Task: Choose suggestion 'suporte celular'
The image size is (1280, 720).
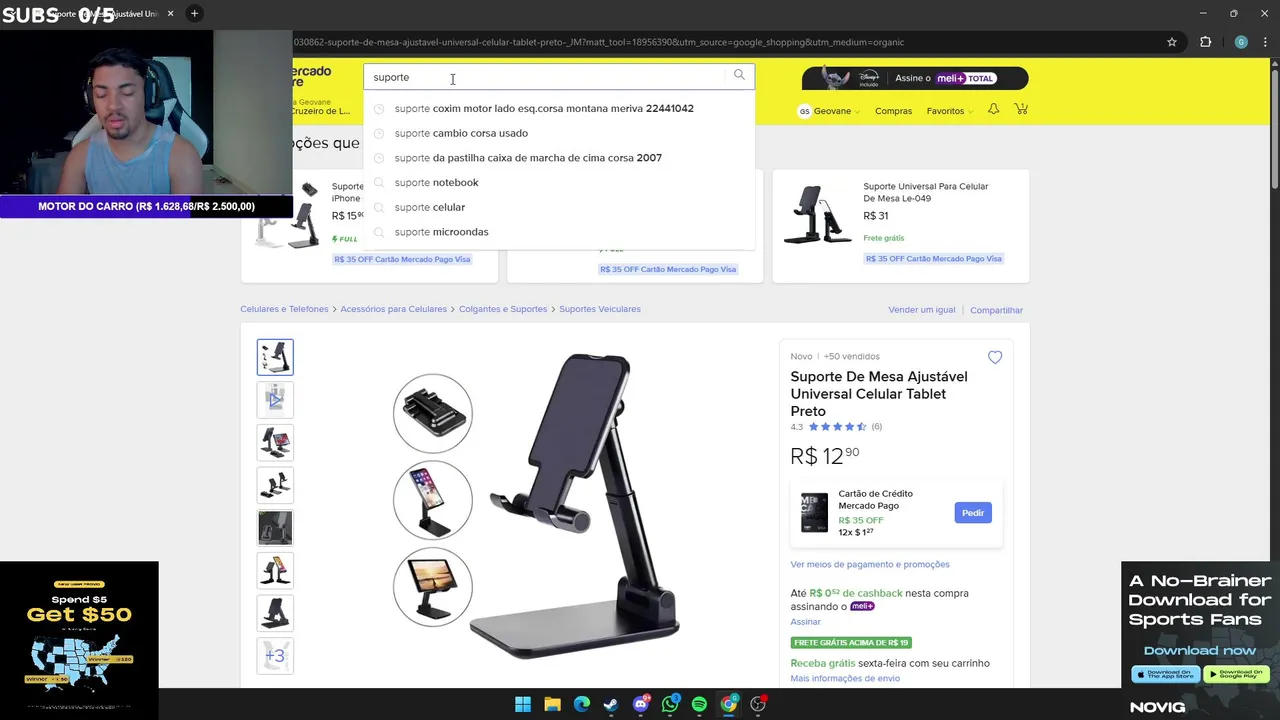Action: tap(559, 207)
